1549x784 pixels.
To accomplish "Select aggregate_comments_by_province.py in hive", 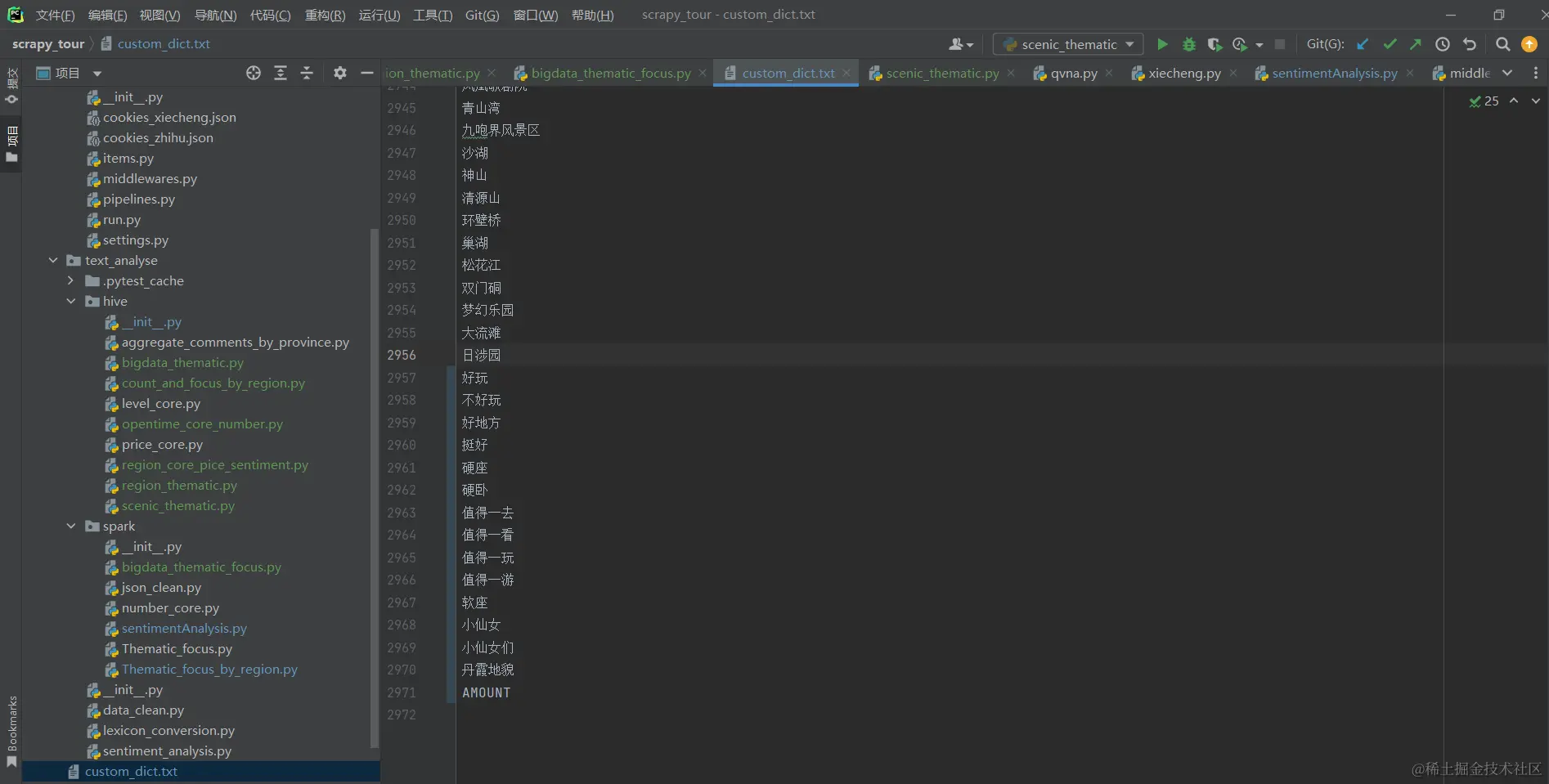I will (235, 342).
